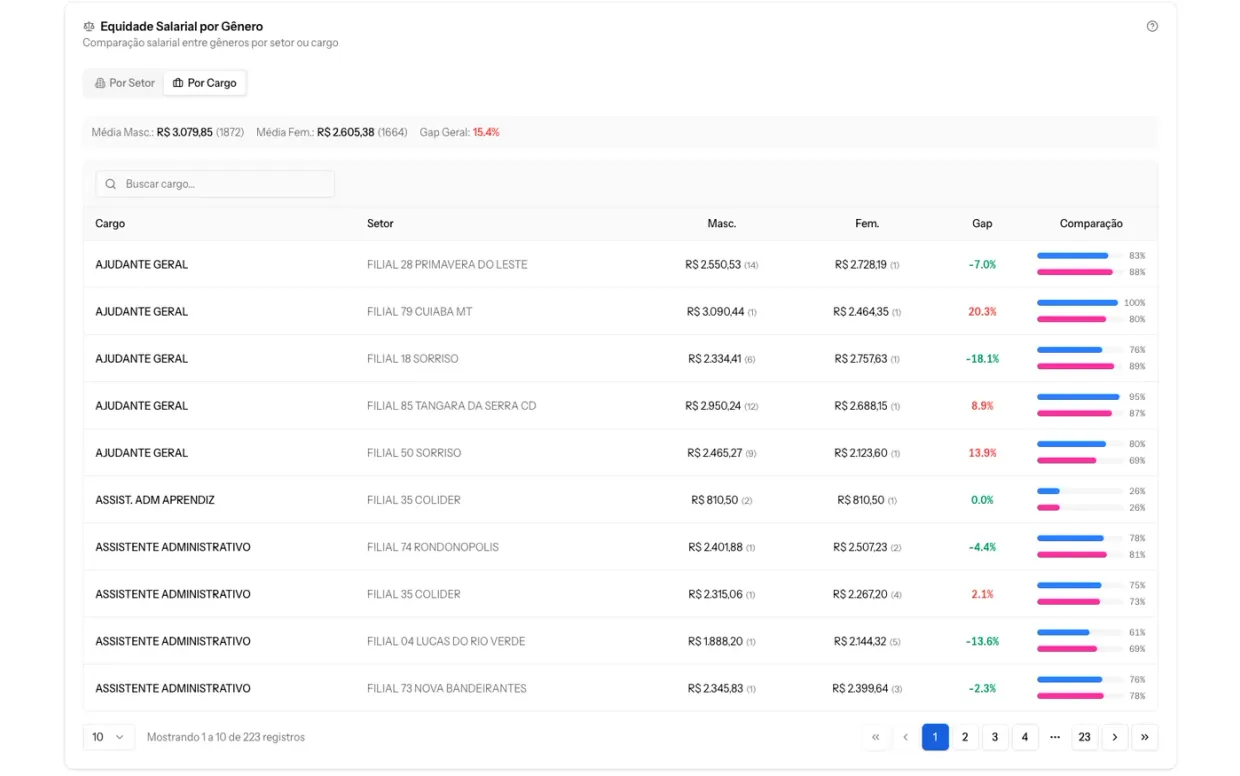
Task: Go to page 23
Action: point(1085,737)
